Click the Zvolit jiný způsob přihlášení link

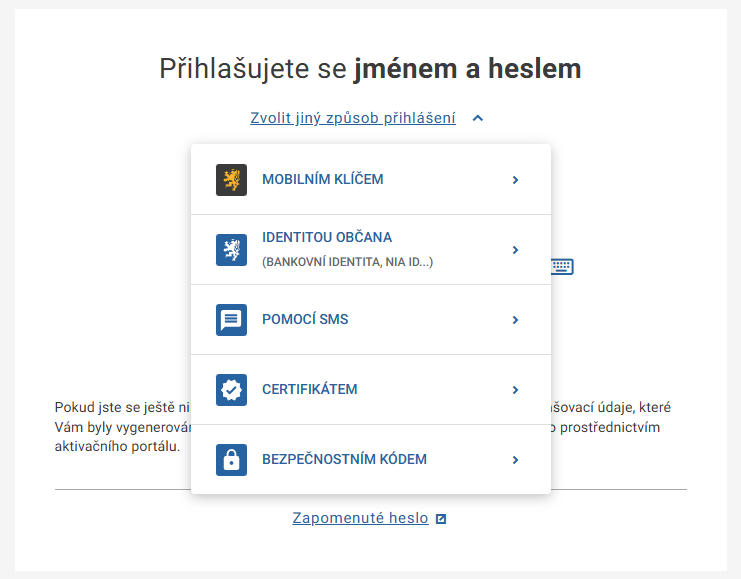[x=353, y=118]
